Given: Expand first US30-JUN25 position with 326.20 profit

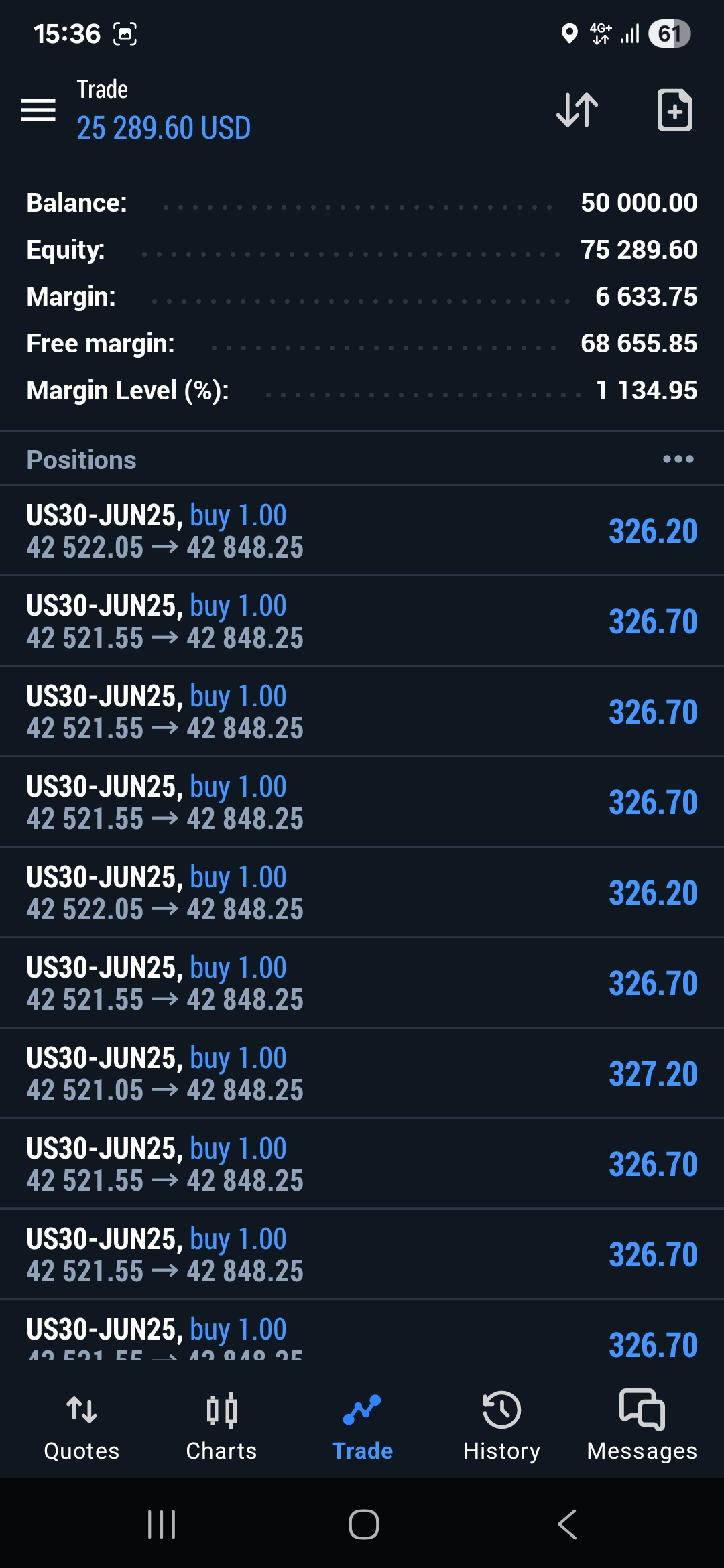Looking at the screenshot, I should pos(362,531).
